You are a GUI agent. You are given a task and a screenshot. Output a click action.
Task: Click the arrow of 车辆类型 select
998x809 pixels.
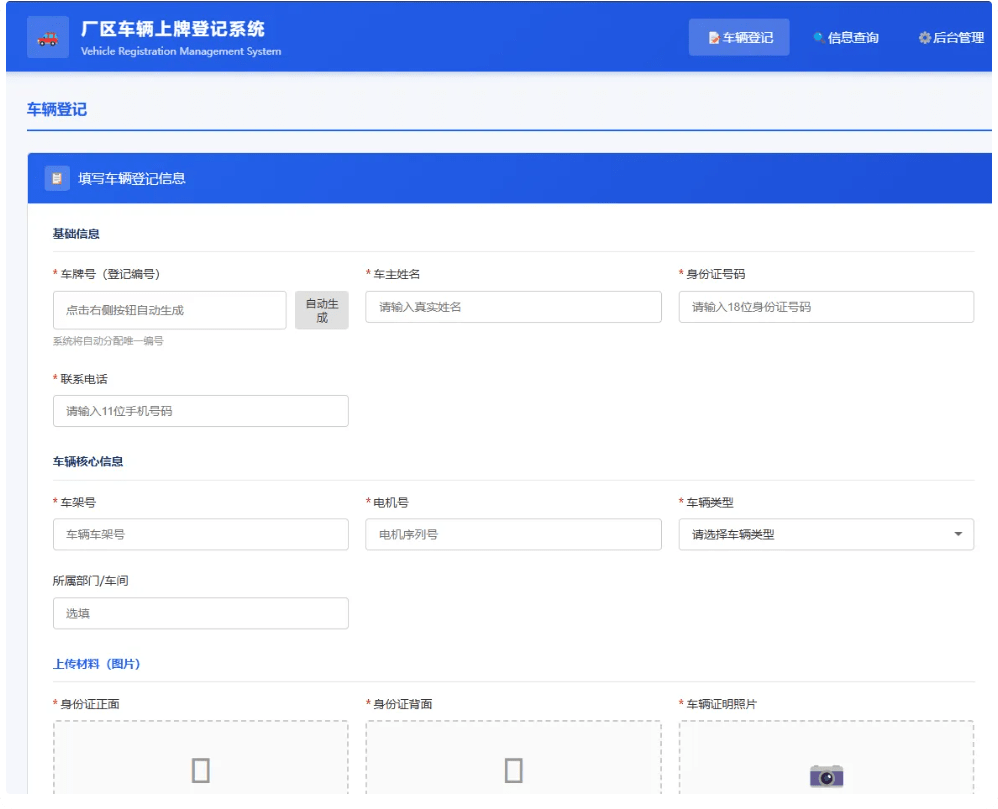[958, 534]
